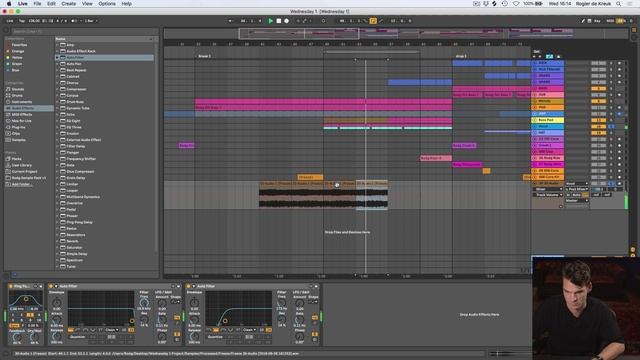Set track monitoring to Auto

pyautogui.click(x=577, y=195)
